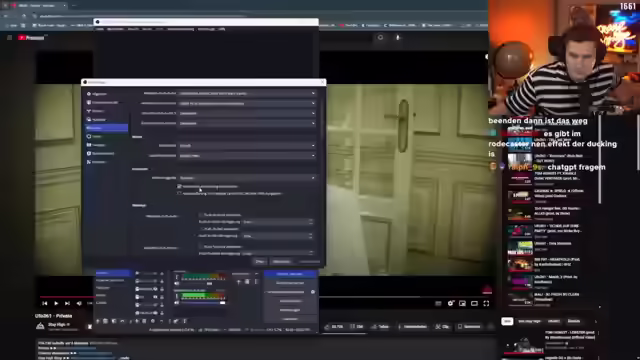The width and height of the screenshot is (640, 360).
Task: Click Herunterladen download button under video
Action: pyautogui.click(x=412, y=327)
